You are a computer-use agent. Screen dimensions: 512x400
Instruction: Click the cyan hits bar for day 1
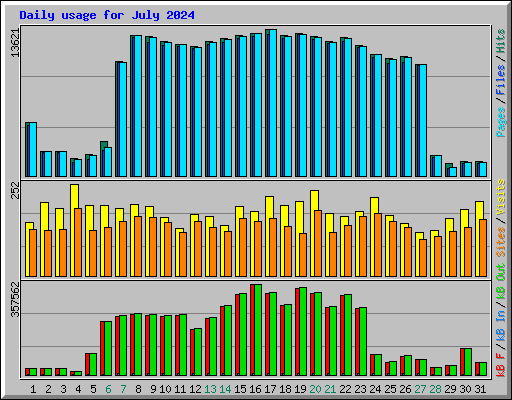coord(33,149)
